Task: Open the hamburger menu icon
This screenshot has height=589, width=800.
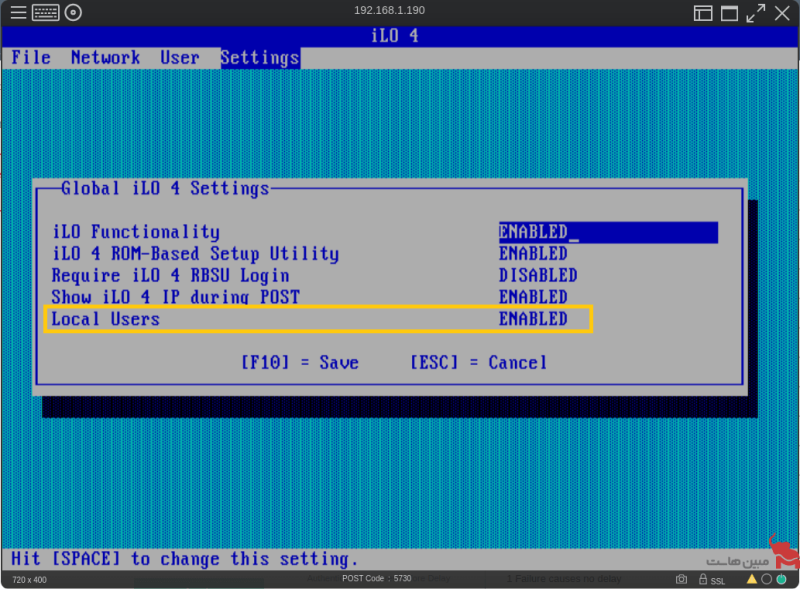Action: (x=18, y=12)
